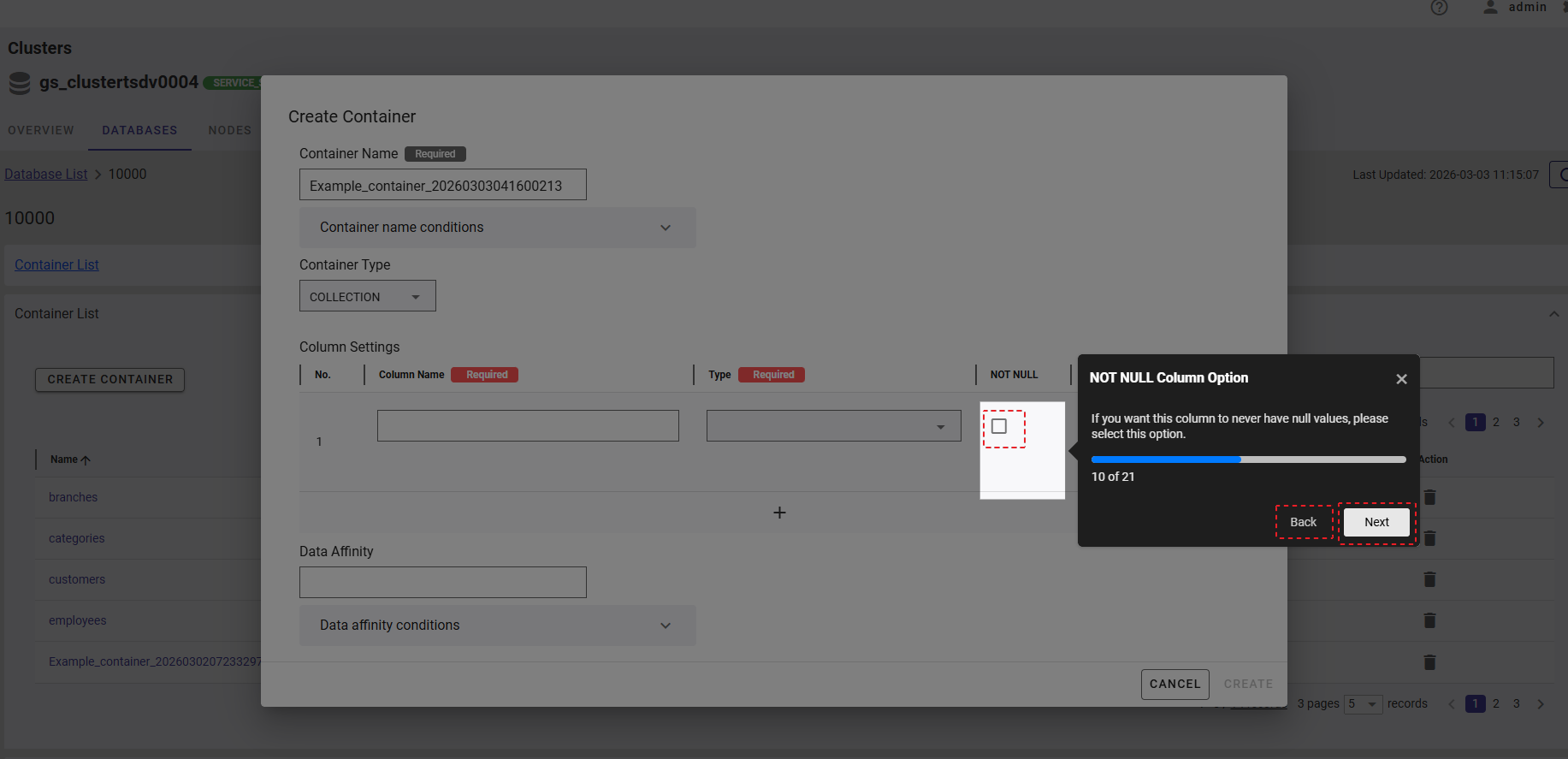
Task: Expand Container name conditions panel
Action: click(497, 228)
